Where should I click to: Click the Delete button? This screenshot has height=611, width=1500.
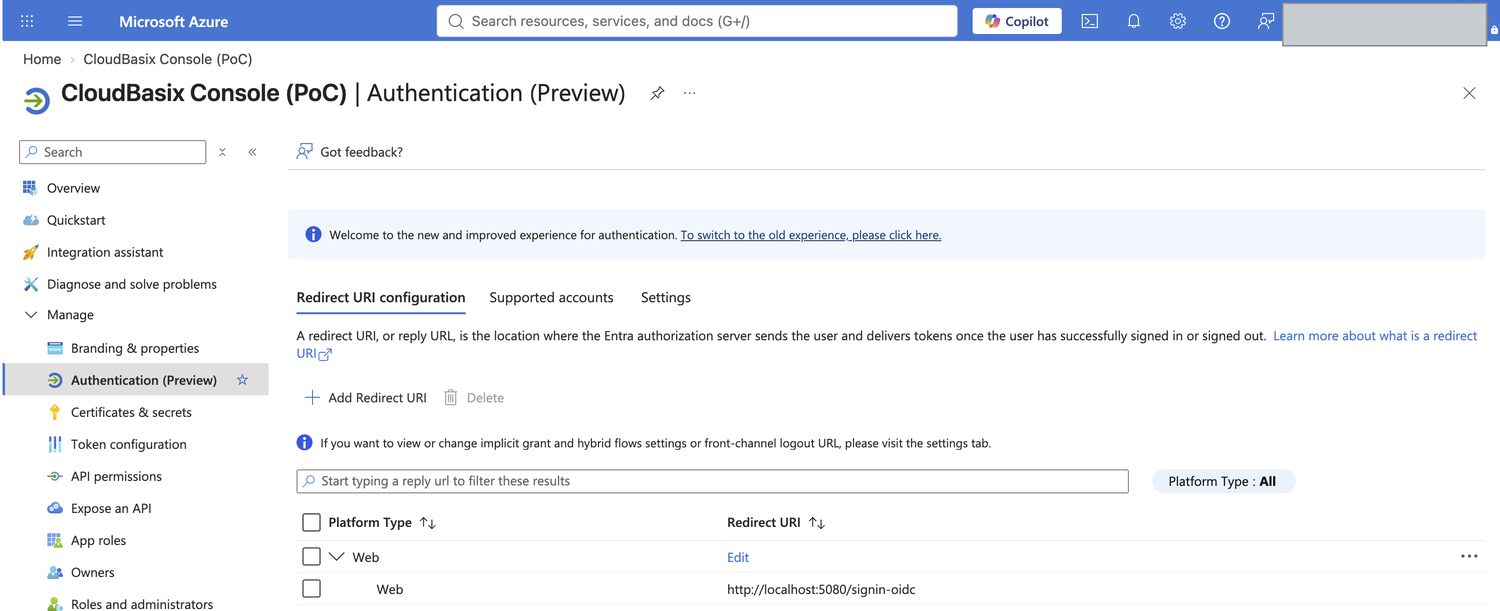(x=474, y=398)
